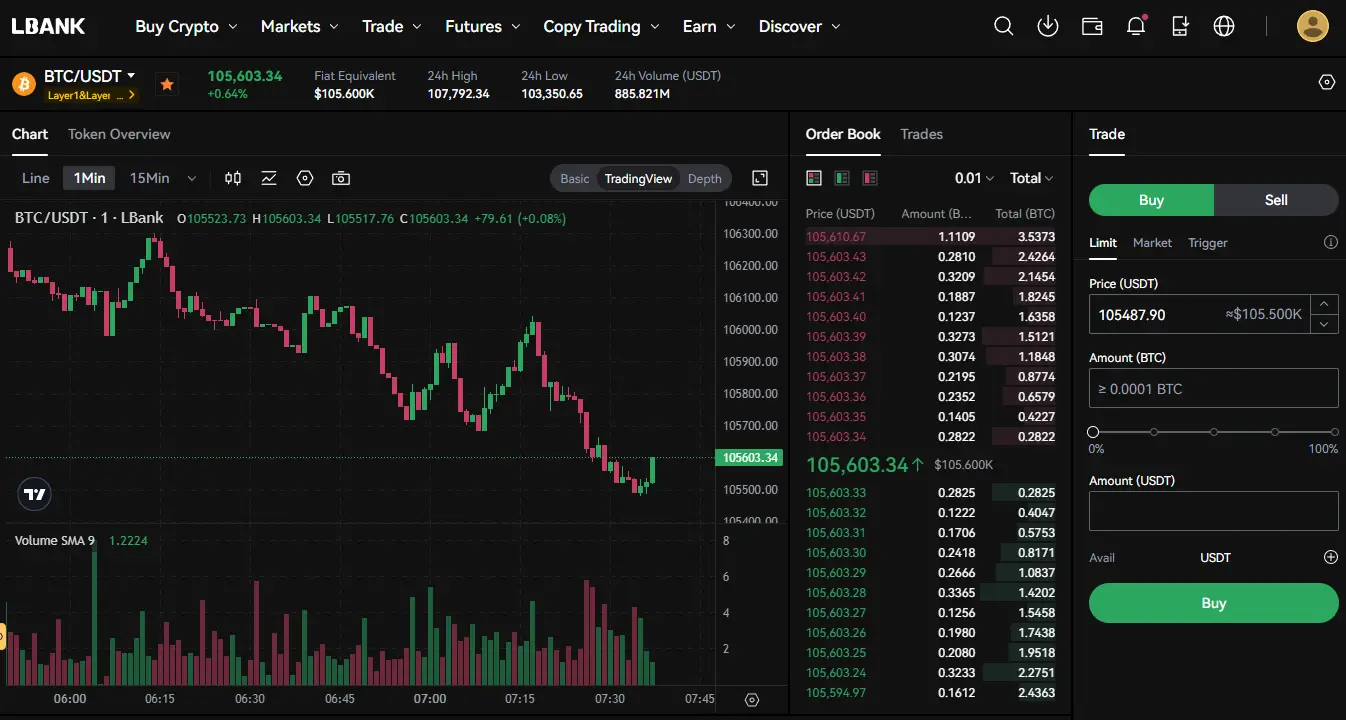Open the notifications bell
This screenshot has height=720, width=1346.
1136,26
